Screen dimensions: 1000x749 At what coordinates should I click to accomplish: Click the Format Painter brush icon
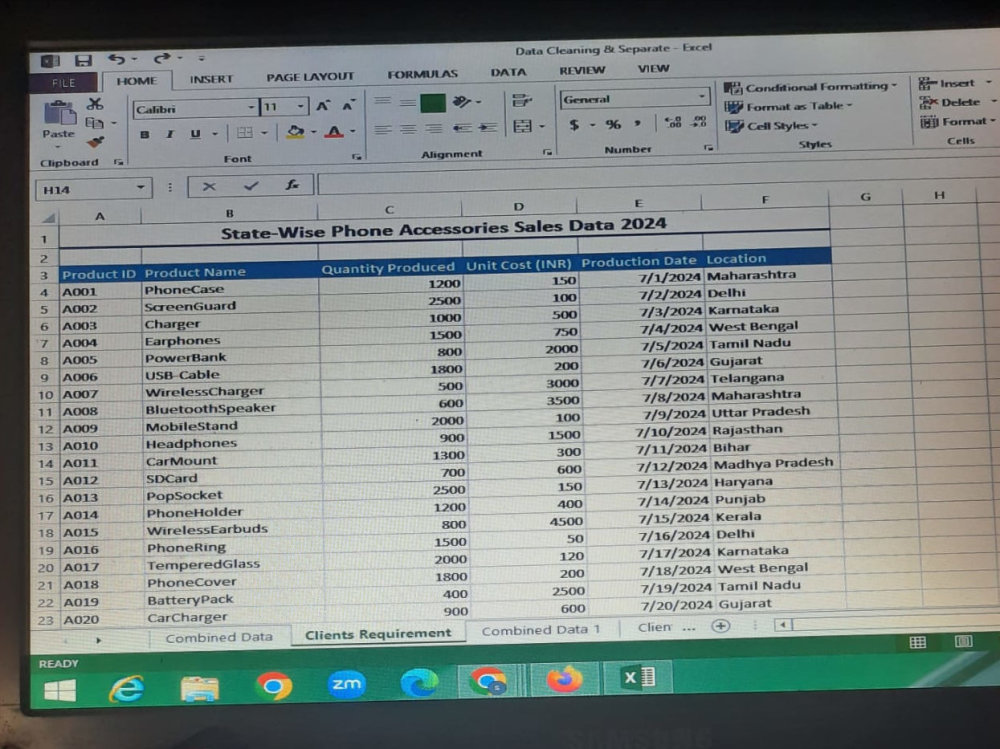(x=95, y=141)
